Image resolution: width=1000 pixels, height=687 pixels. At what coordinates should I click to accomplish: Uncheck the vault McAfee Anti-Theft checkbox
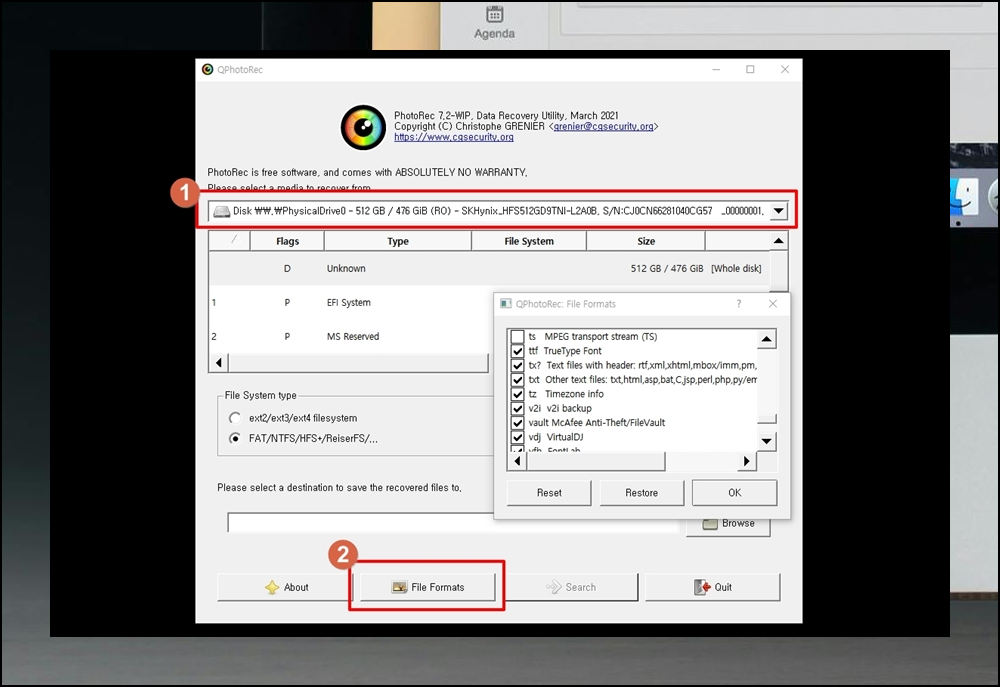[517, 423]
